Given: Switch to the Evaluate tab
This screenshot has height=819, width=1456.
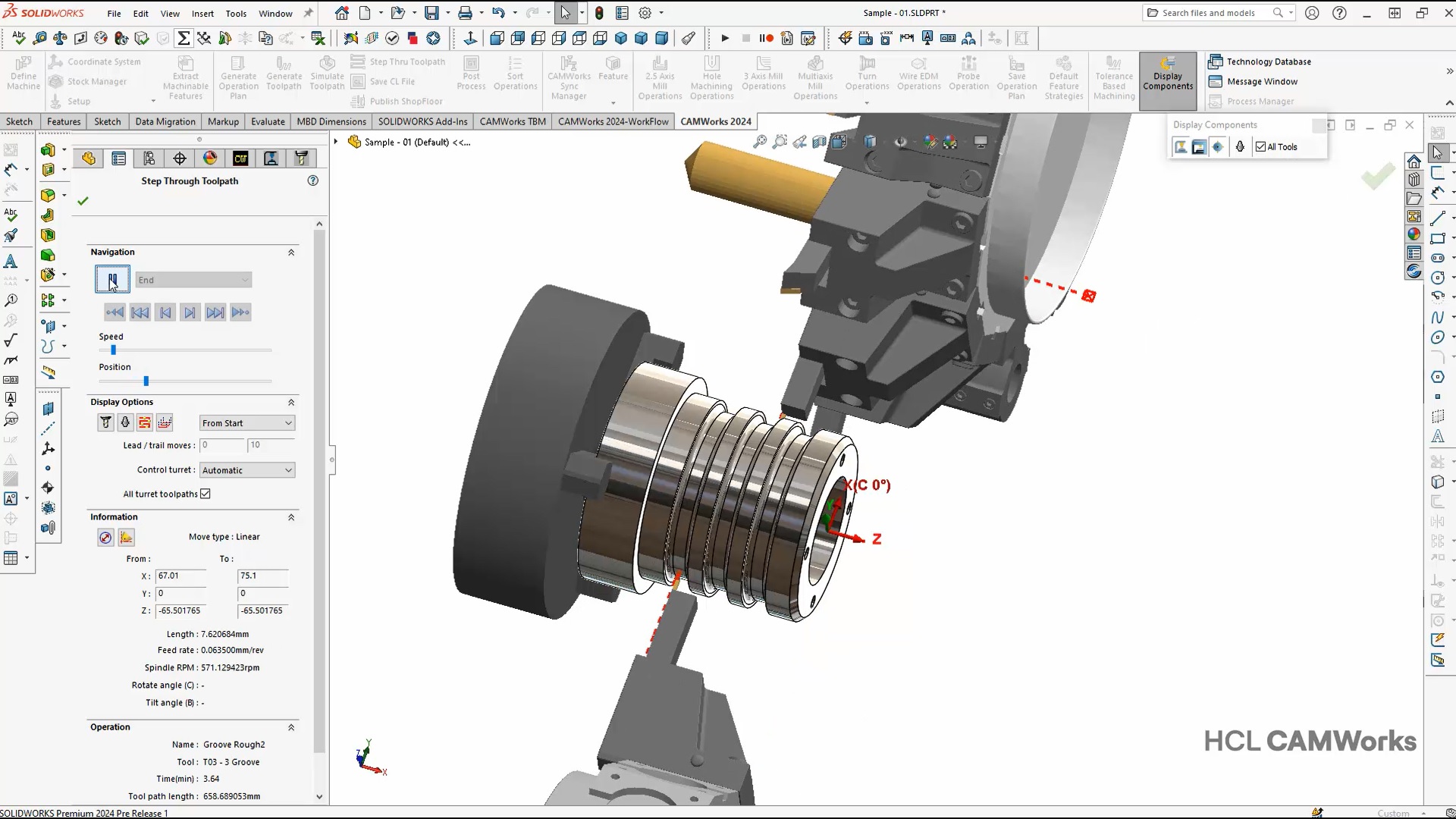Looking at the screenshot, I should point(268,121).
